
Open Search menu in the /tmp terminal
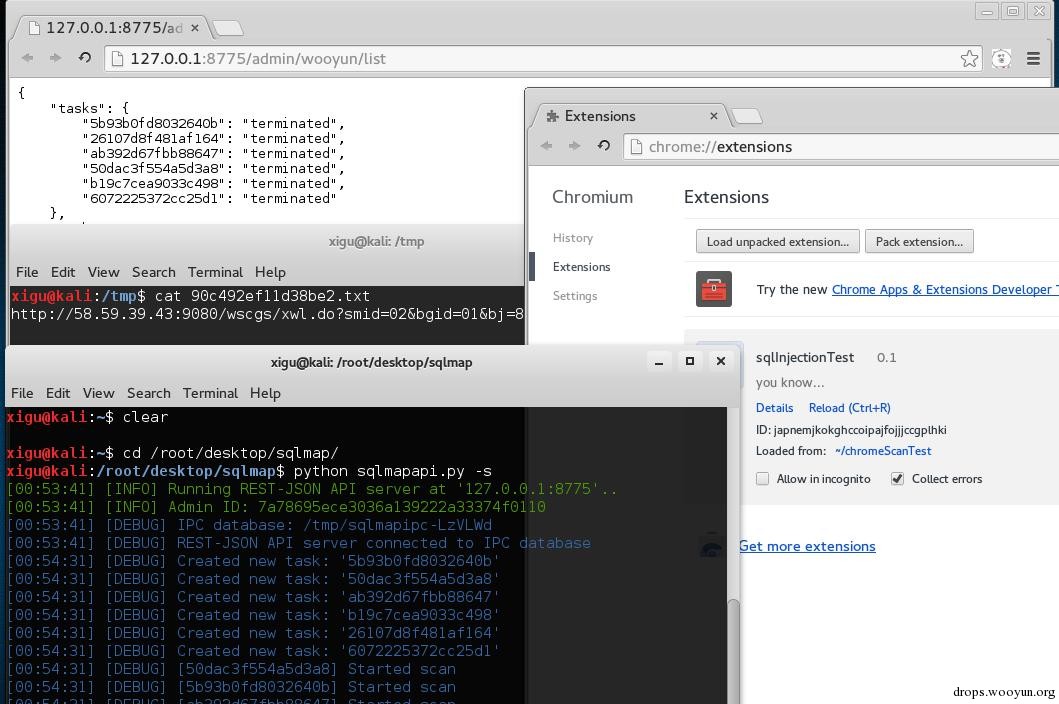pos(153,272)
